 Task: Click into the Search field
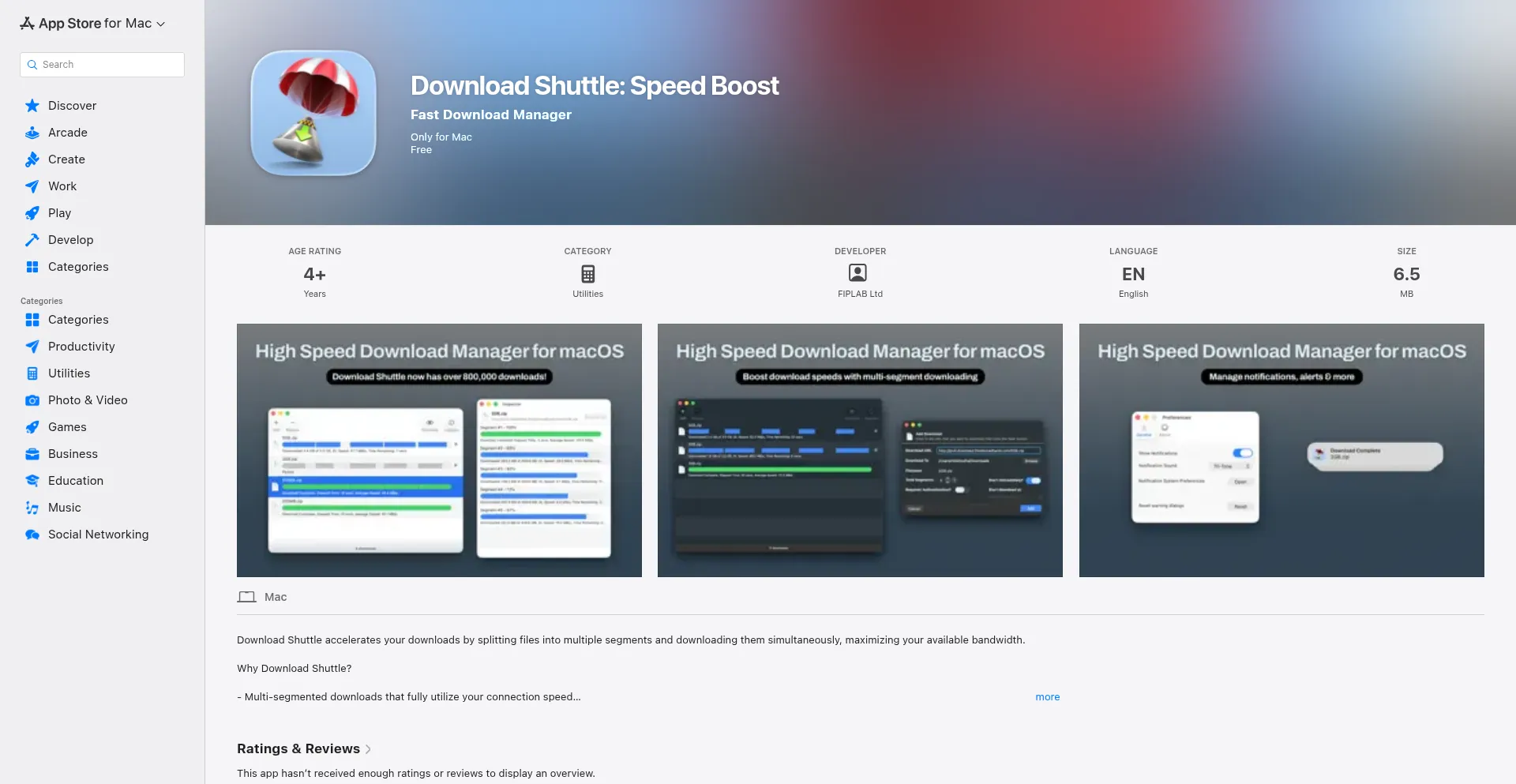[x=102, y=65]
